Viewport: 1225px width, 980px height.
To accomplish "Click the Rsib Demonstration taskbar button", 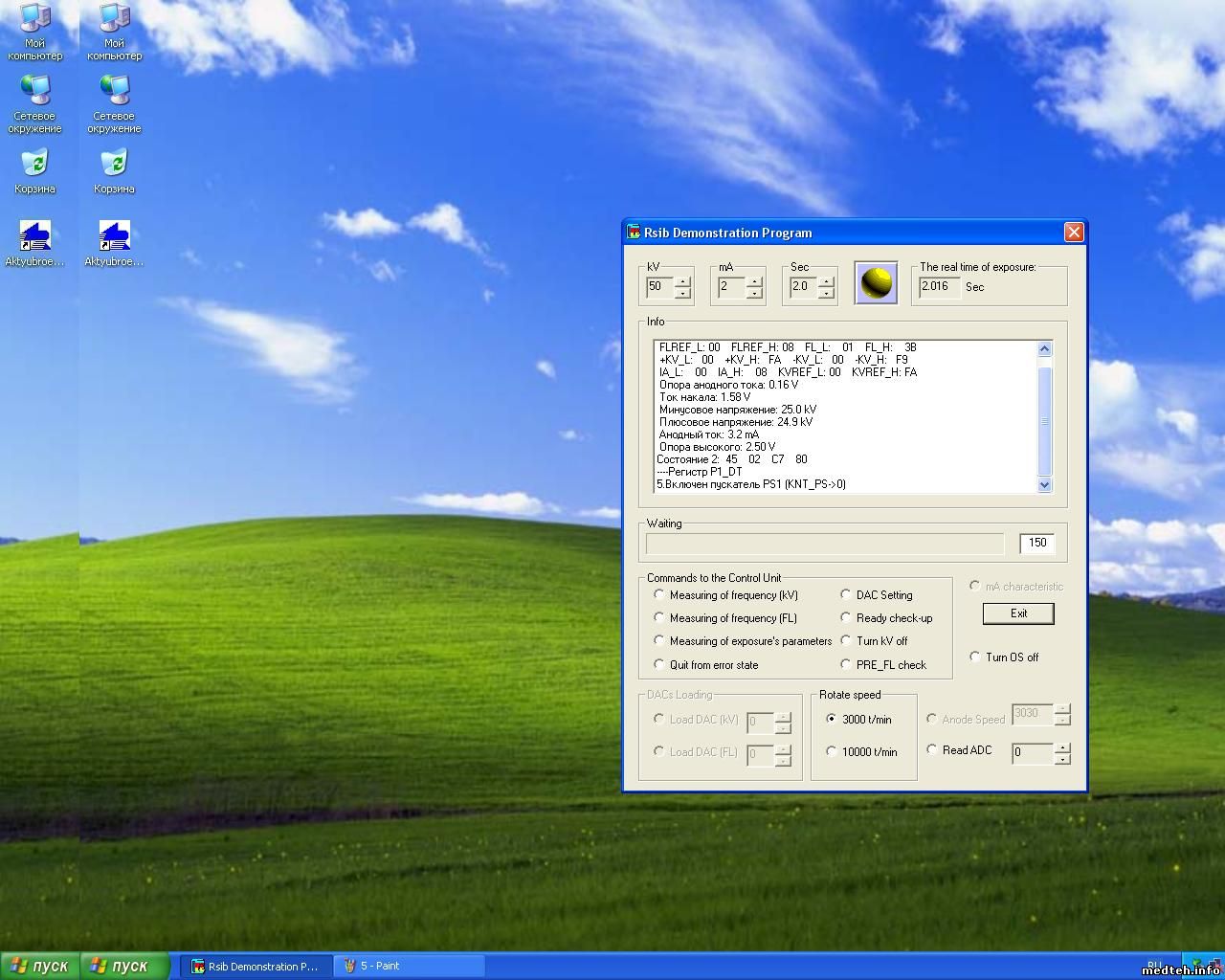I will (257, 966).
